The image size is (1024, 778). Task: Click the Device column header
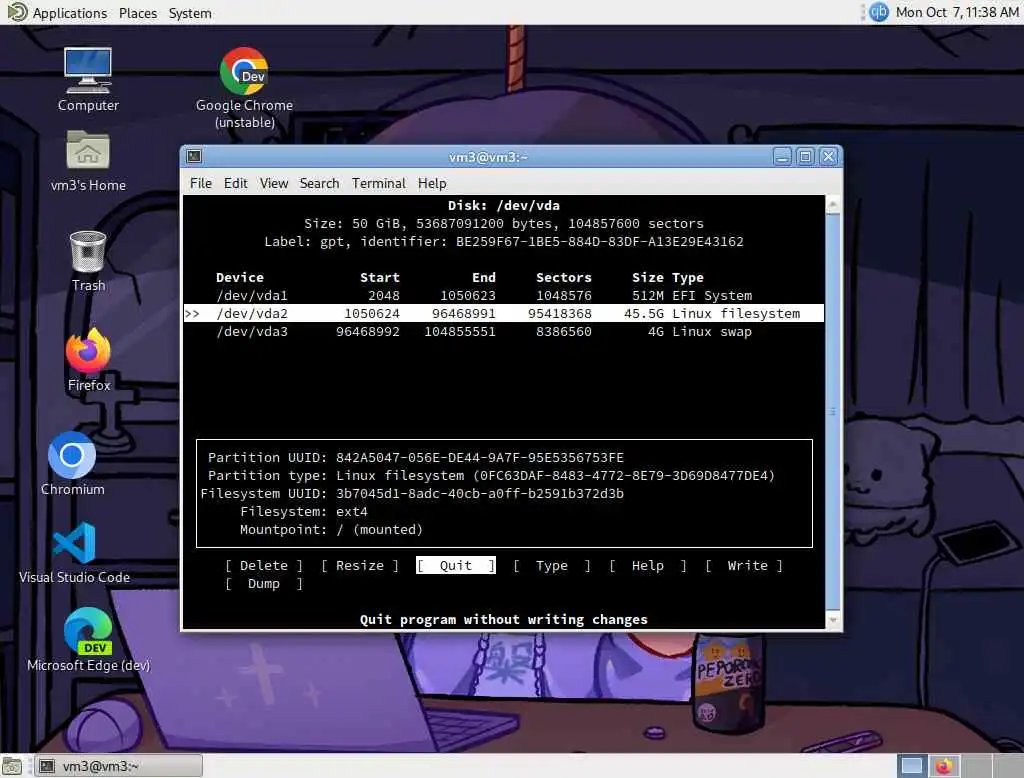240,277
